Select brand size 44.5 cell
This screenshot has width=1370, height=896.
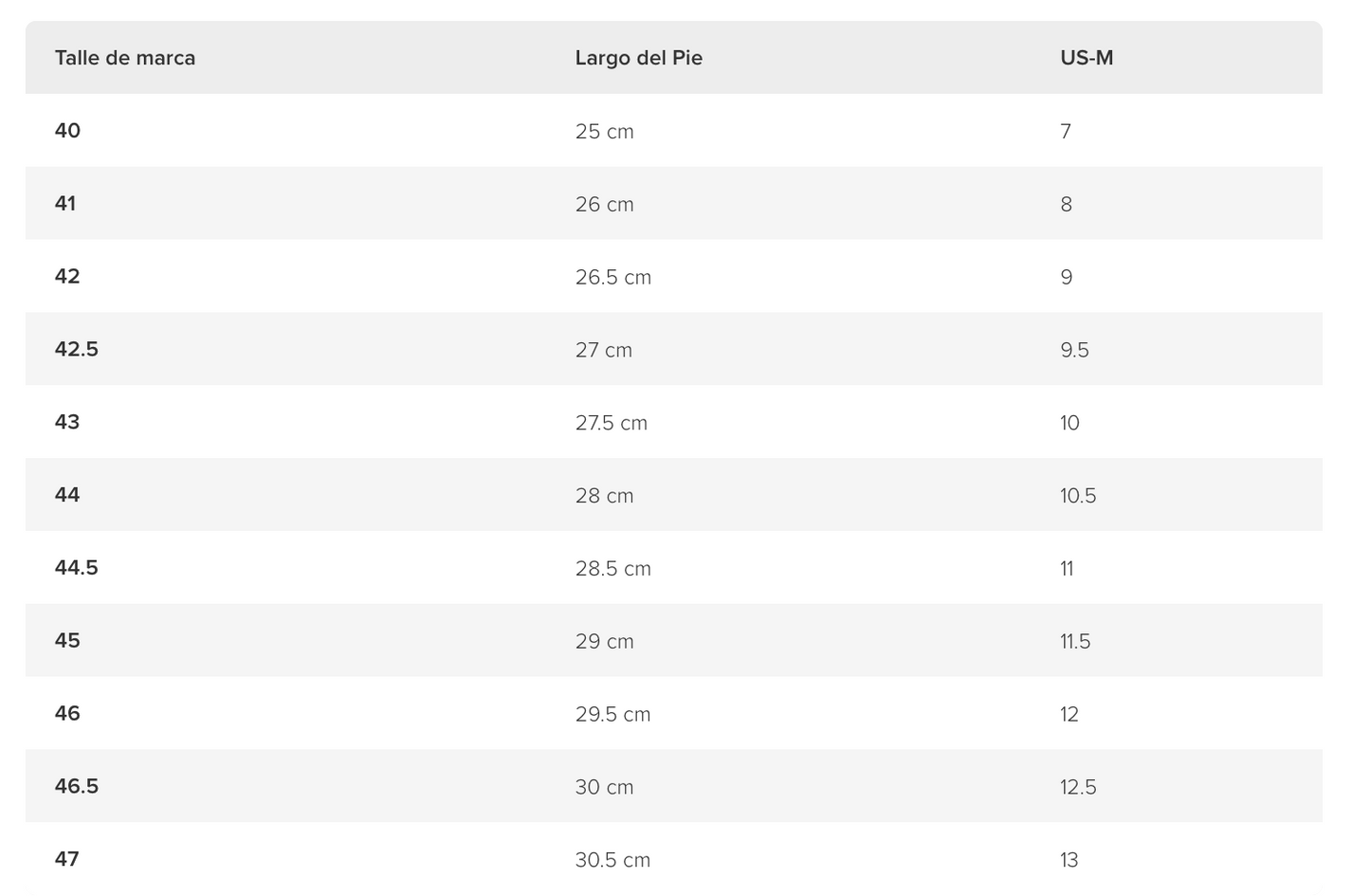click(77, 568)
